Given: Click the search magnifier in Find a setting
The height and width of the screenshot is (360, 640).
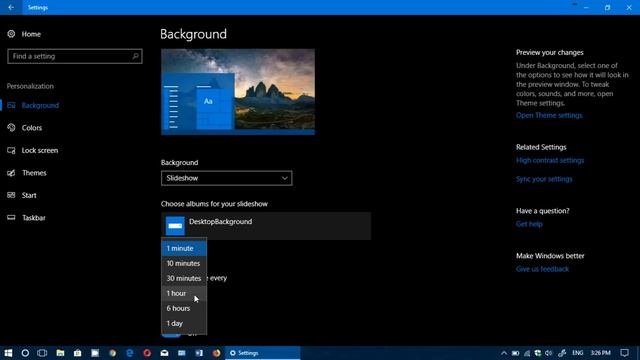Looking at the screenshot, I should 136,56.
